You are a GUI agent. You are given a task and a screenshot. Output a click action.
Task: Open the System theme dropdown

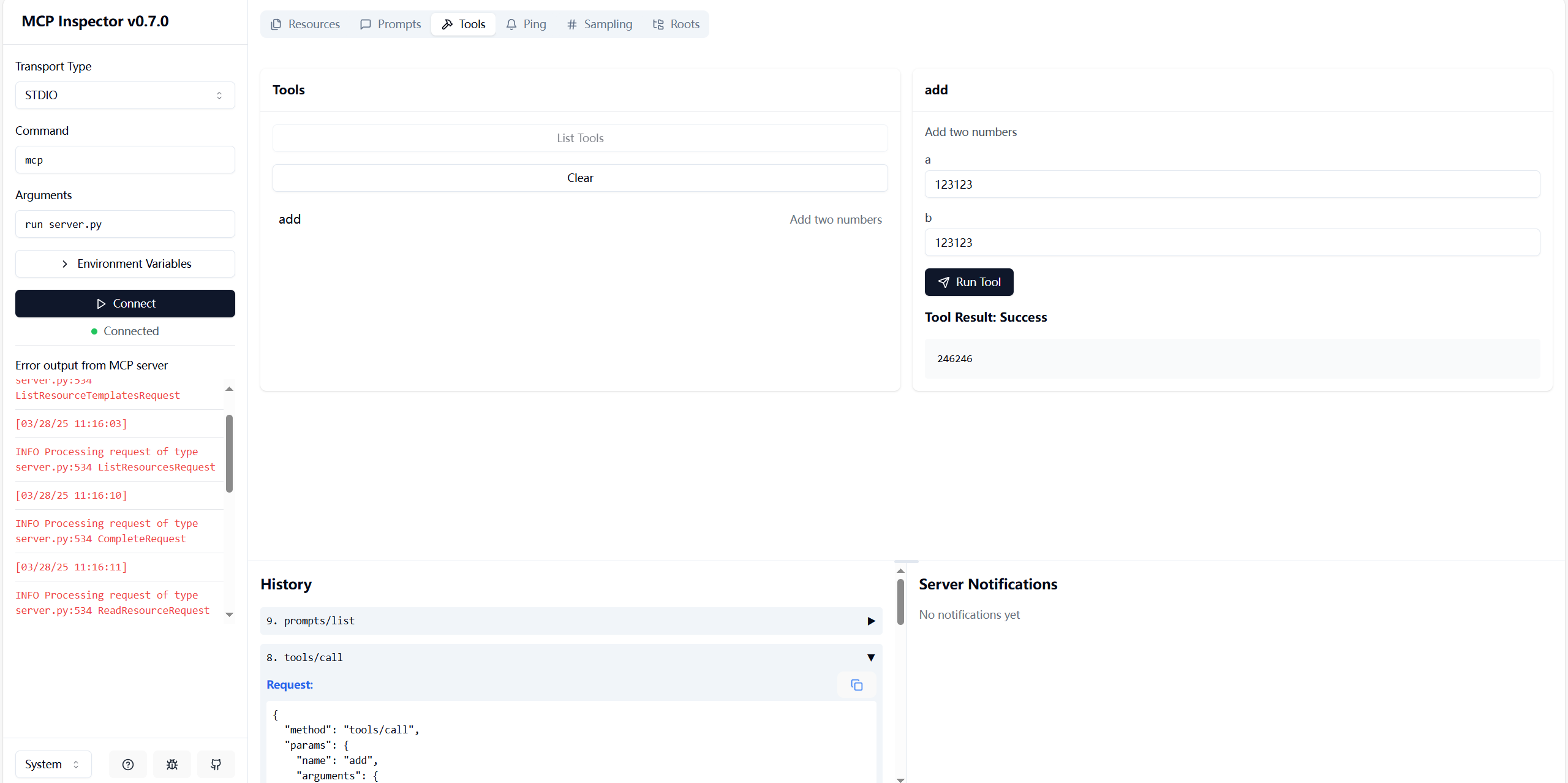53,764
